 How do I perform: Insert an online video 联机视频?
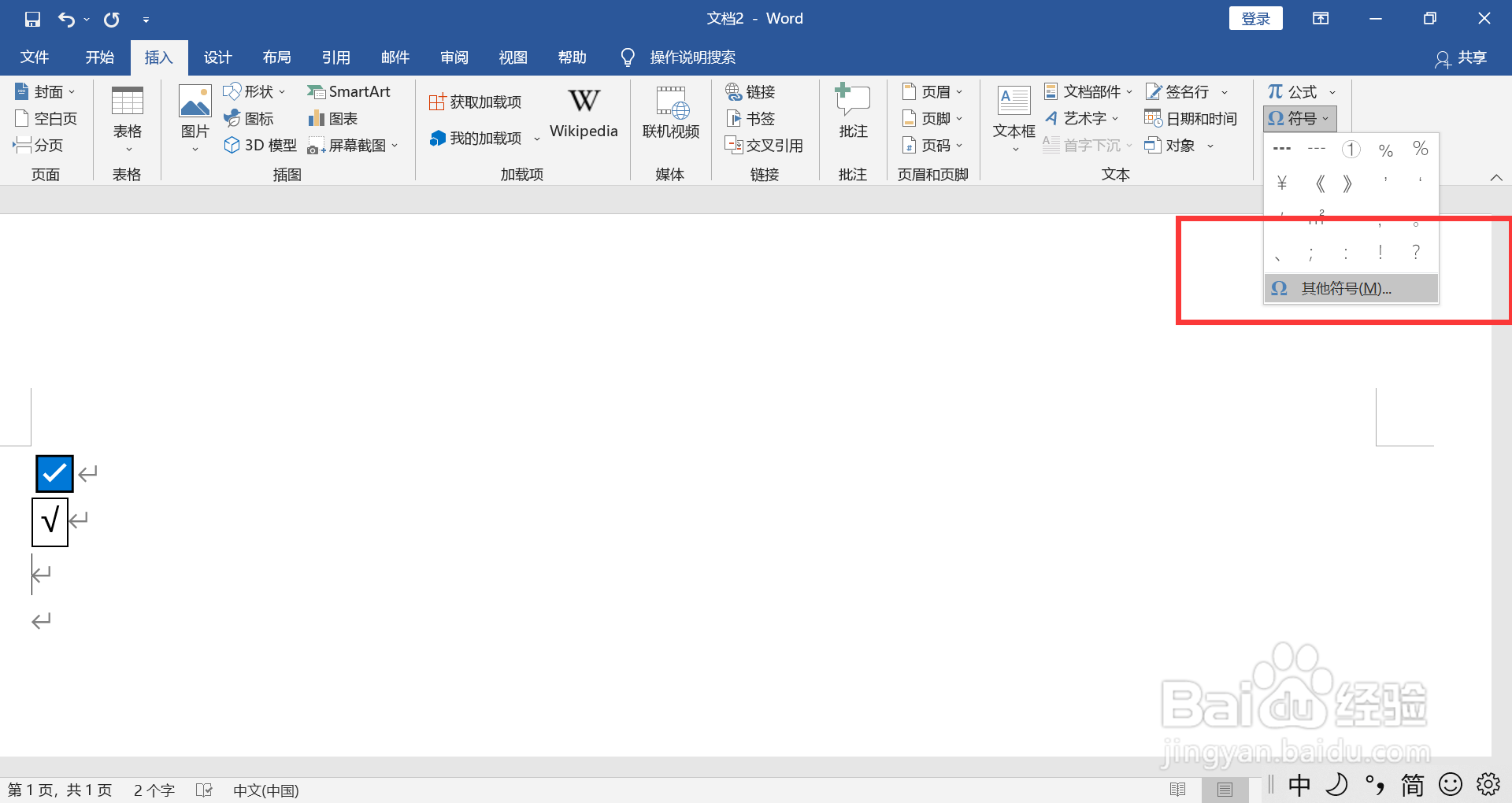click(670, 114)
